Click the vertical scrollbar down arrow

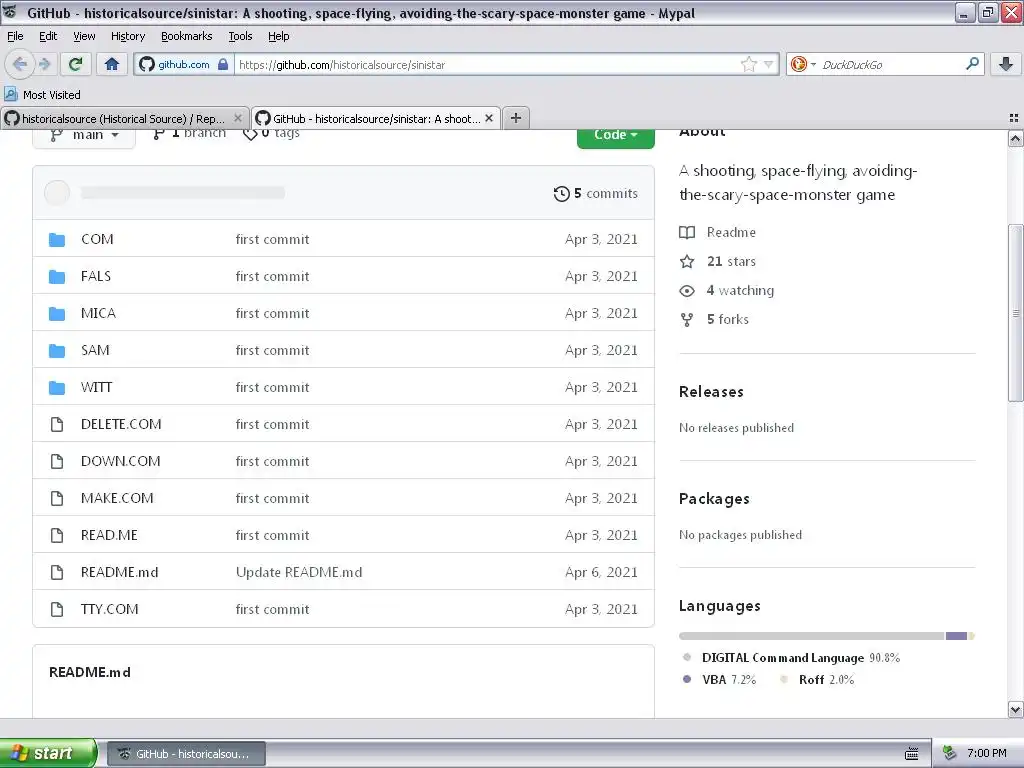(1015, 709)
